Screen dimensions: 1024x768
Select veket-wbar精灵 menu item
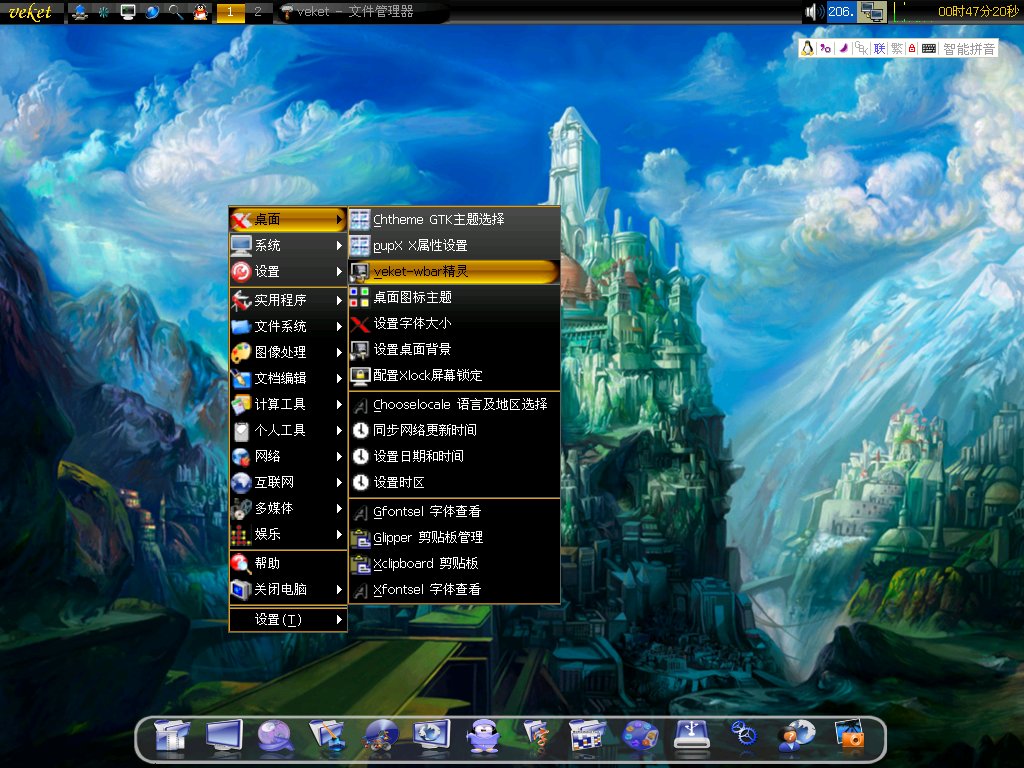455,272
